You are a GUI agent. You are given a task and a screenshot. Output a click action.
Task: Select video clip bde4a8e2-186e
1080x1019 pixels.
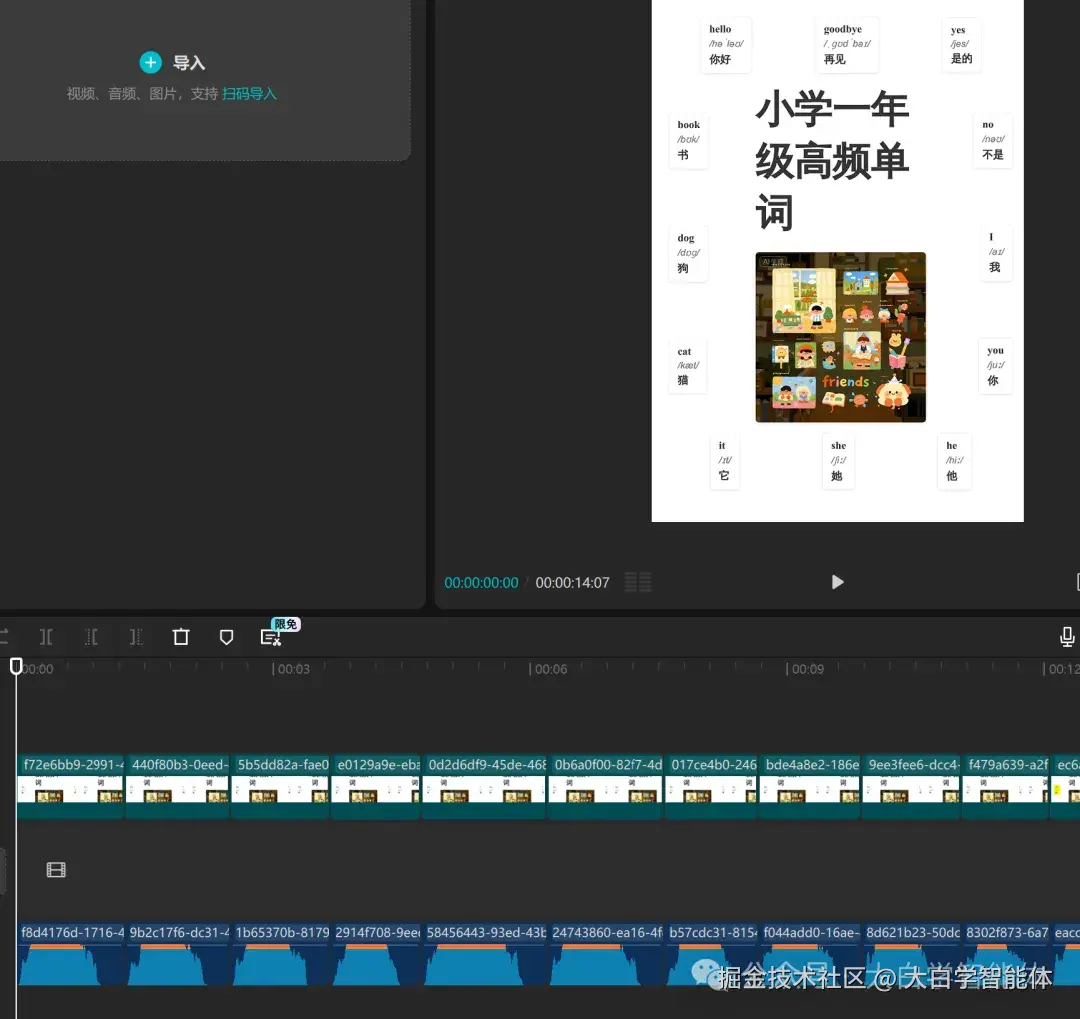click(809, 786)
